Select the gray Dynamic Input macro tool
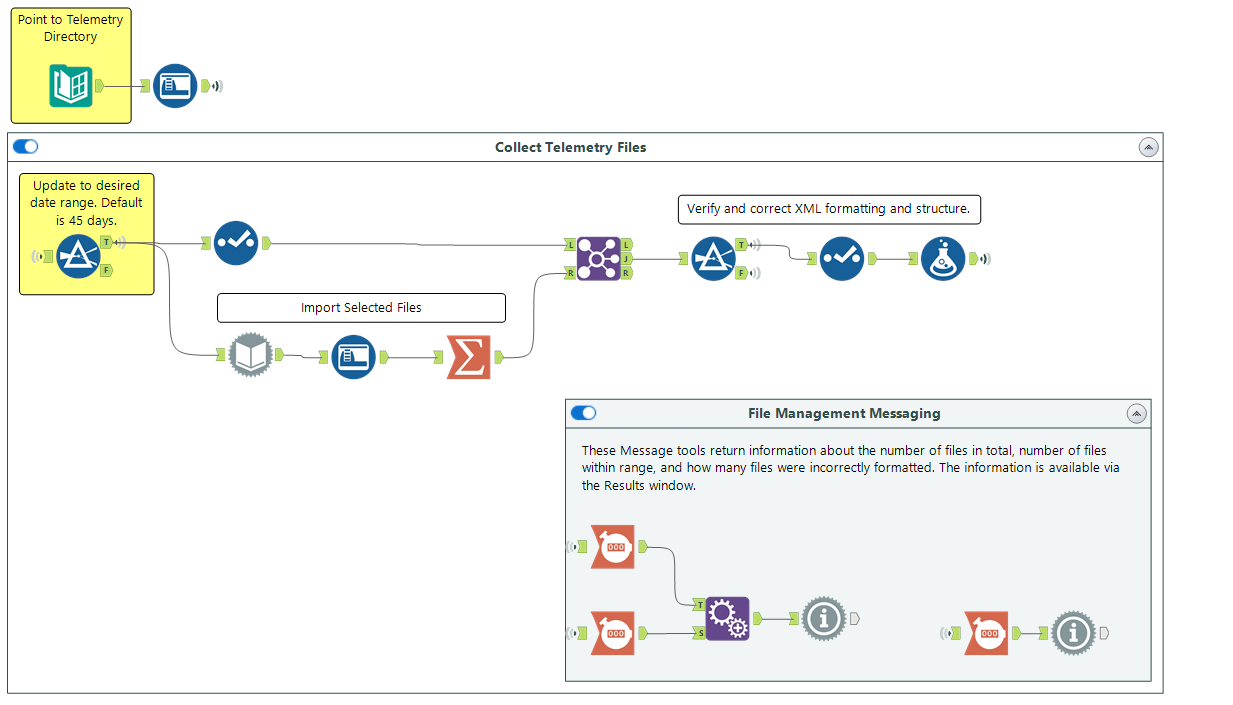Screen dimensions: 1233x705 251,354
